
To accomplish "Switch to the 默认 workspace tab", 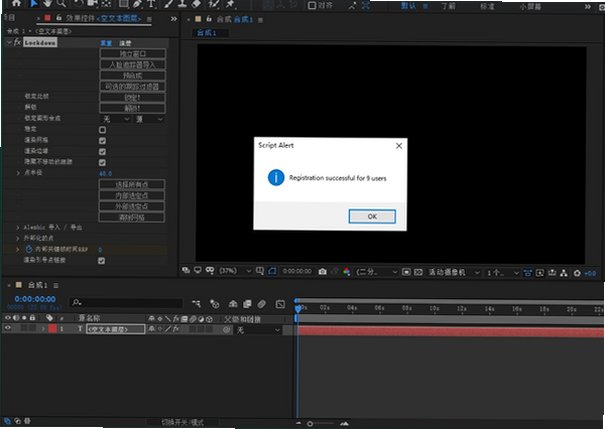I will (x=408, y=6).
